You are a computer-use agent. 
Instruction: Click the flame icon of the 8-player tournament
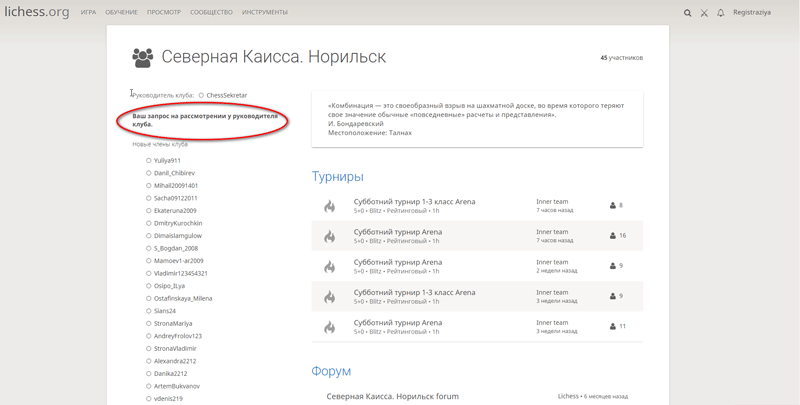pyautogui.click(x=330, y=206)
